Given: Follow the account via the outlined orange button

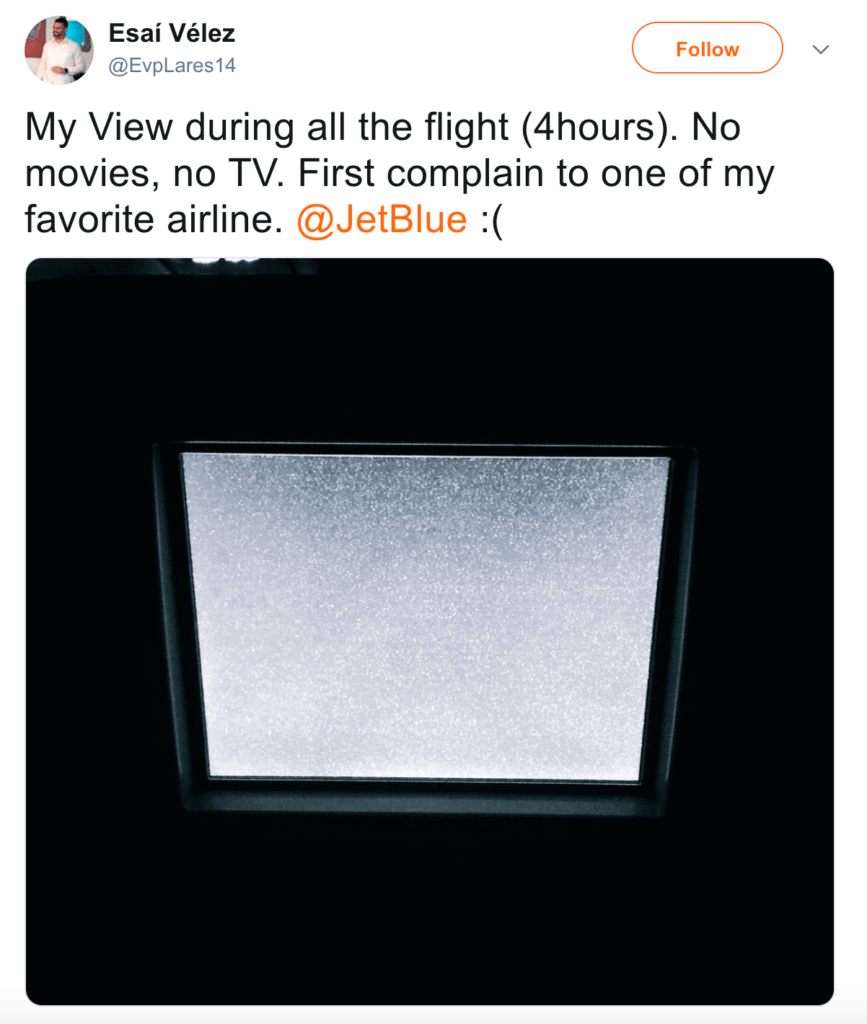Looking at the screenshot, I should [706, 47].
